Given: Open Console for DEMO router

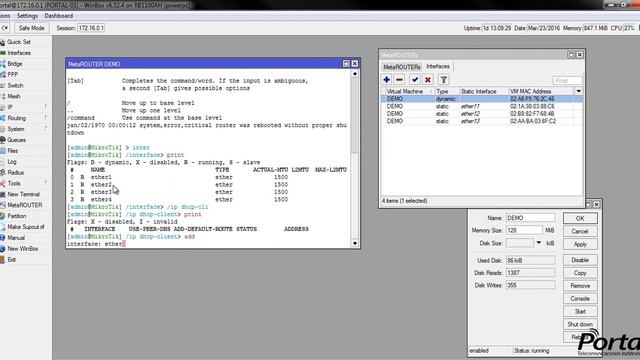Looking at the screenshot, I should coord(580,298).
